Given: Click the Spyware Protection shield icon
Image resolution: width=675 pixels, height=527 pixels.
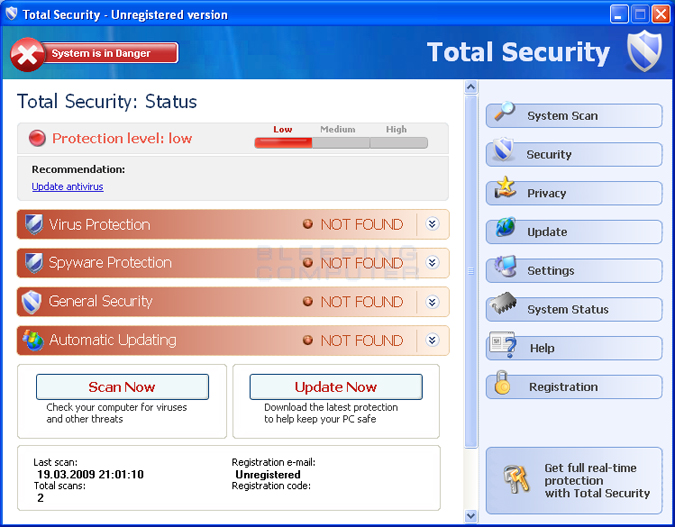Looking at the screenshot, I should (34, 263).
